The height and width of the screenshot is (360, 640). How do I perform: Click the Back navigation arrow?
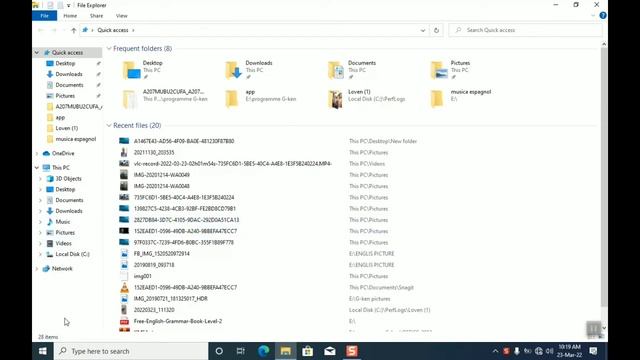[40, 30]
